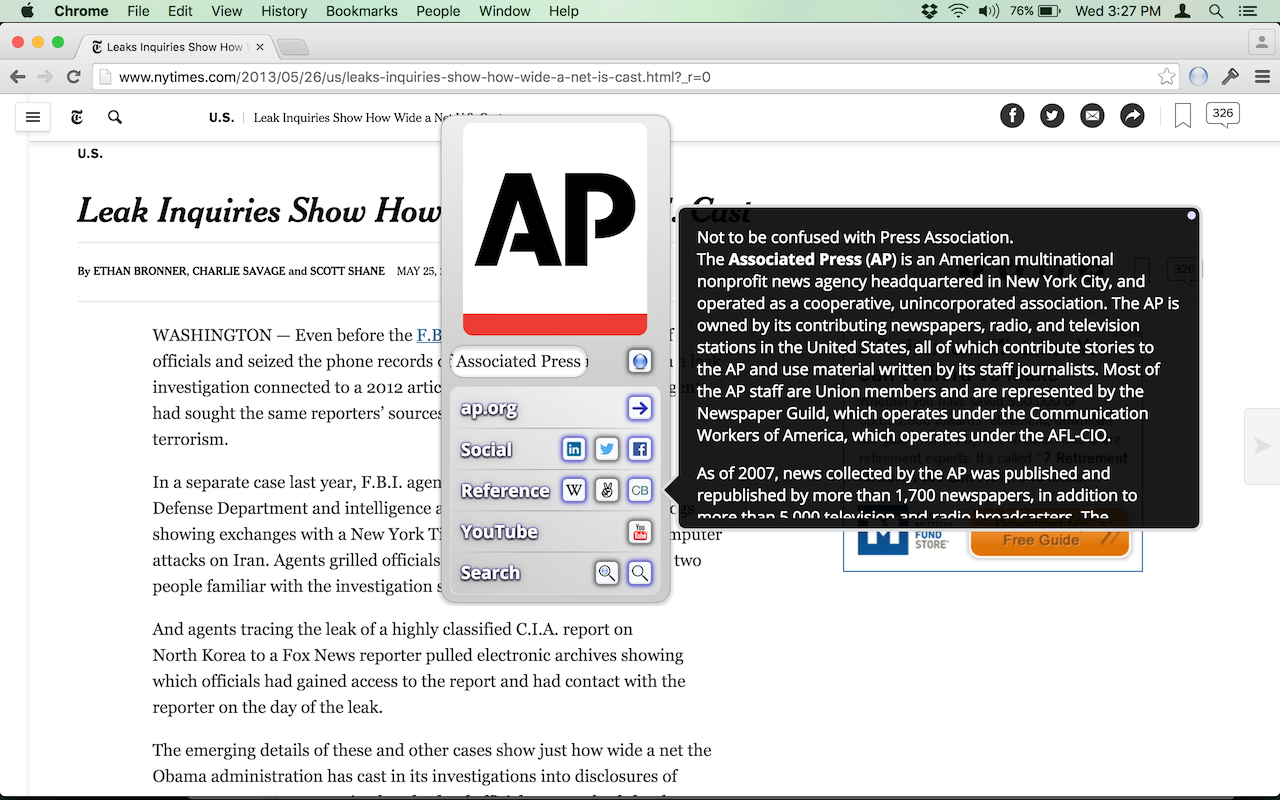Click the Chrome forward arrow
1280x800 pixels.
[x=45, y=76]
